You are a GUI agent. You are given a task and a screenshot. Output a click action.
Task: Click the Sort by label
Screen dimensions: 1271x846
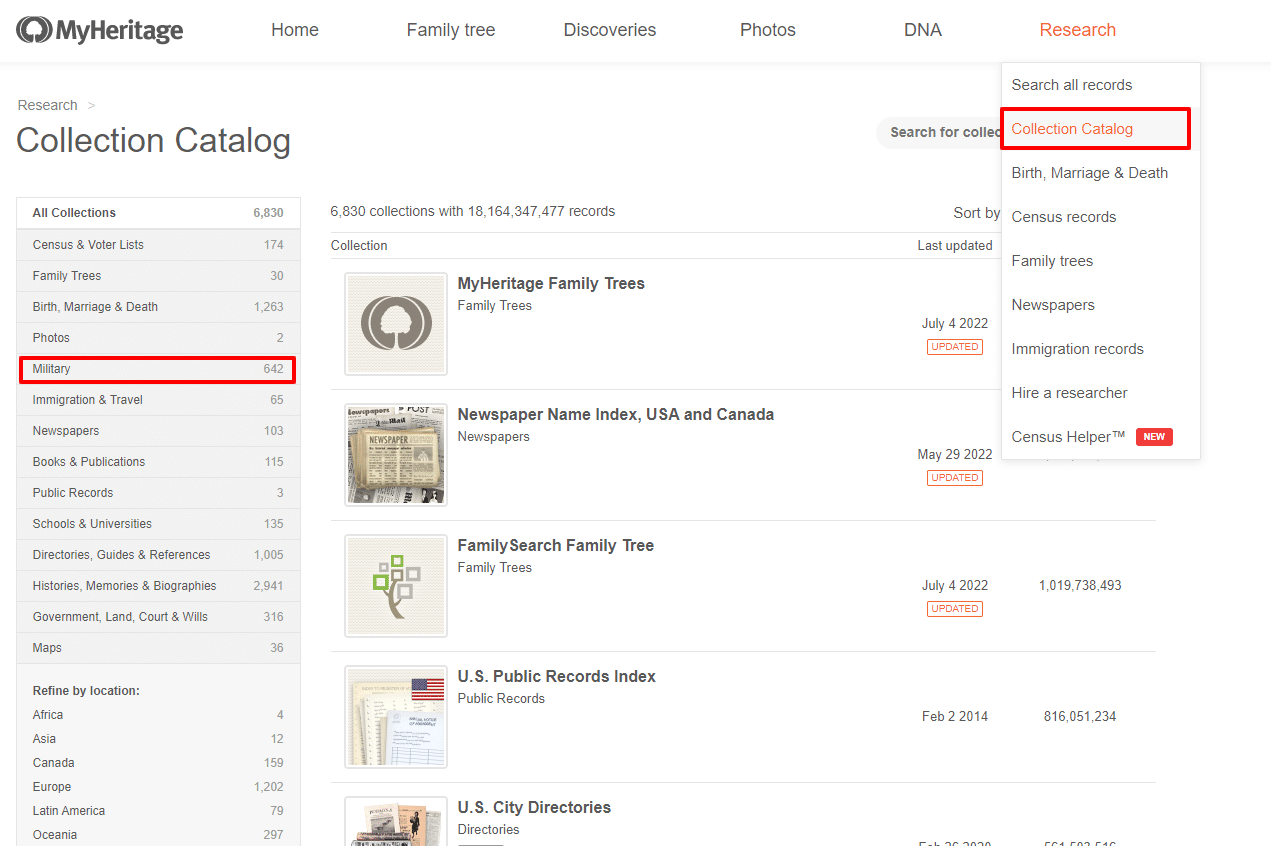click(976, 213)
